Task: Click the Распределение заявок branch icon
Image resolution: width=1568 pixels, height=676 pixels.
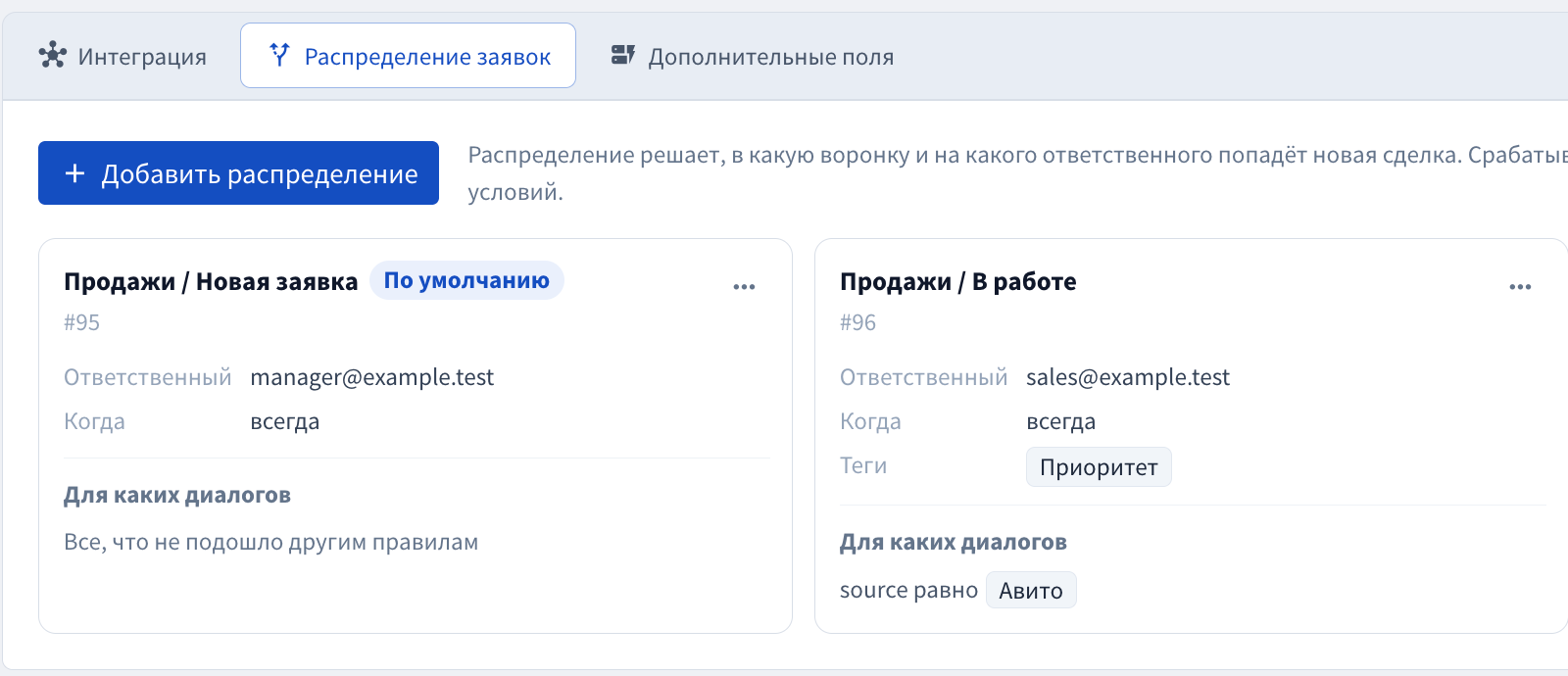Action: click(x=280, y=56)
